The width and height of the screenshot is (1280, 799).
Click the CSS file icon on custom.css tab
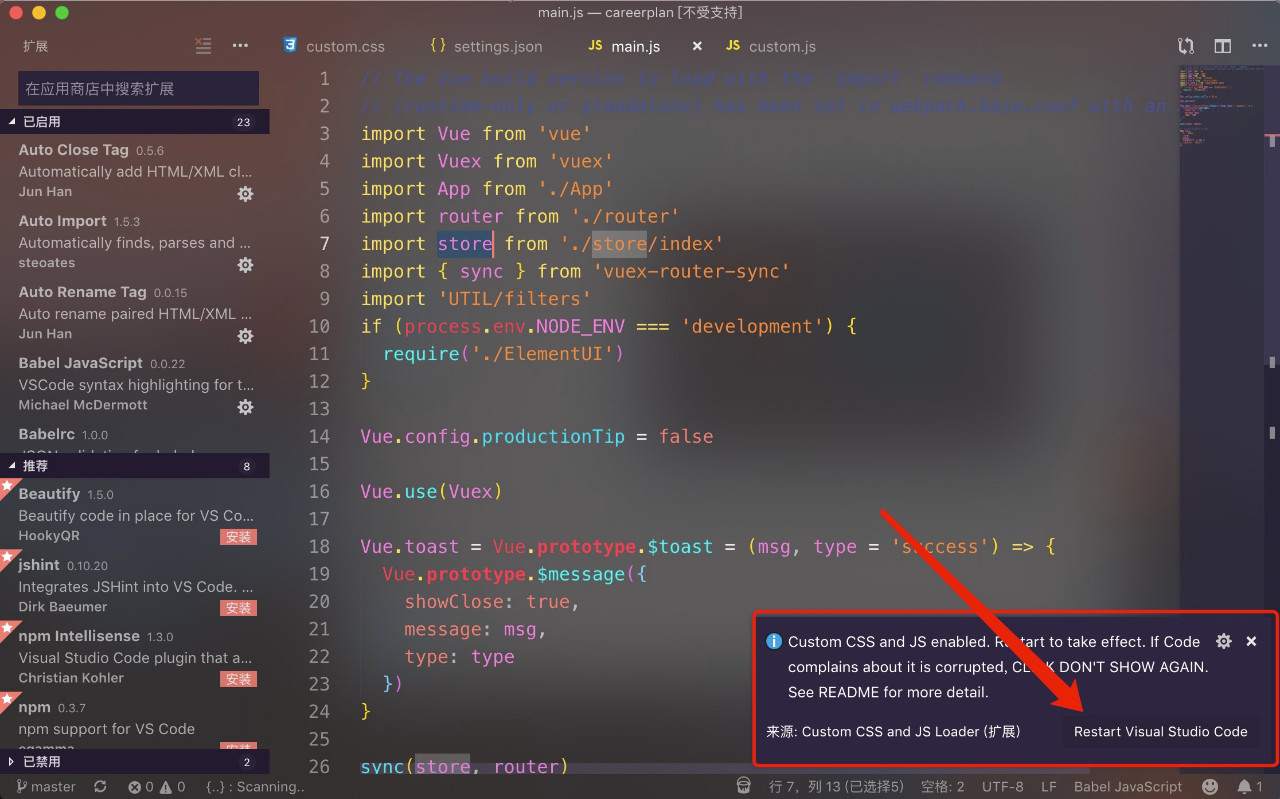(x=290, y=46)
